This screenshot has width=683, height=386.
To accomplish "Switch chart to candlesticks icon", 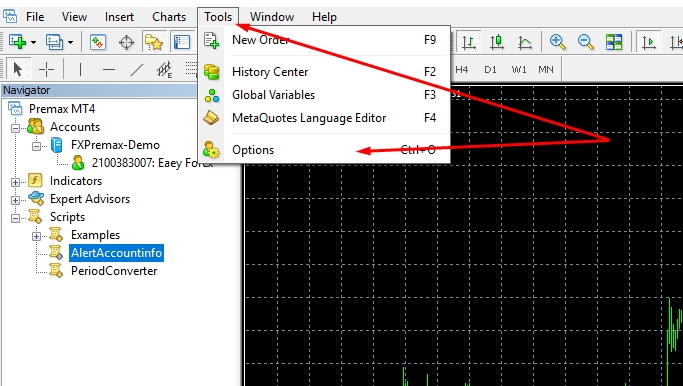I will click(497, 42).
